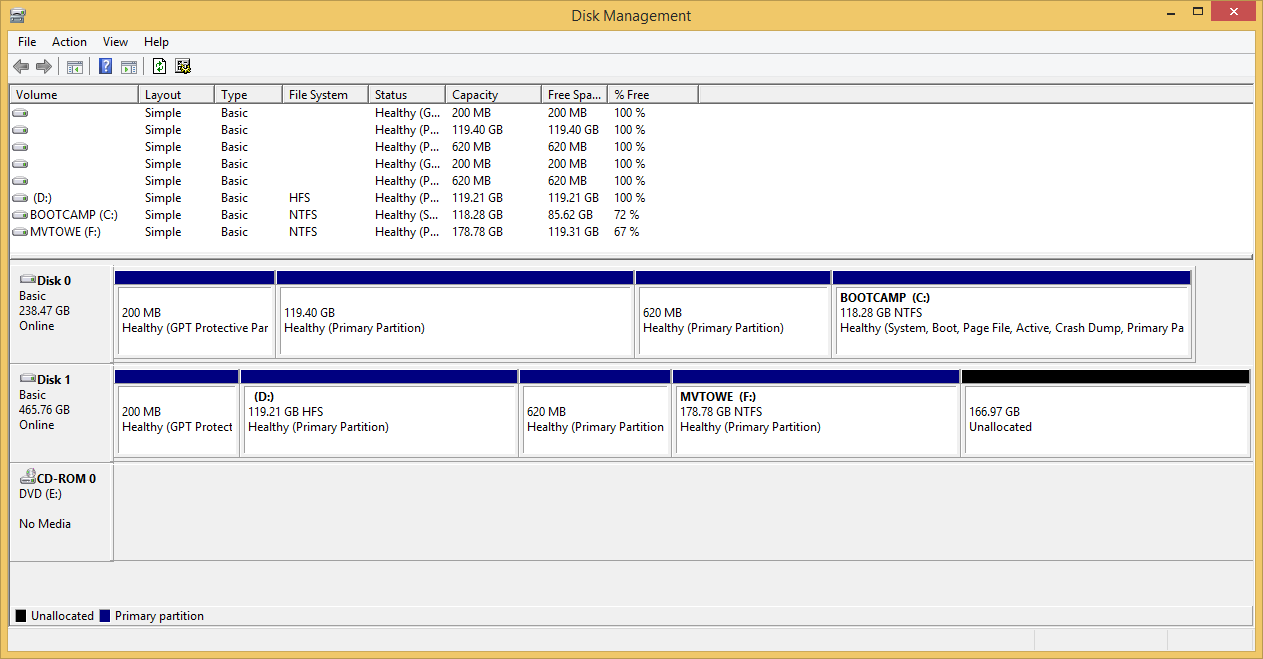Click the Settings toolbar icon with gear
Screen dimensions: 1263x659
(182, 67)
